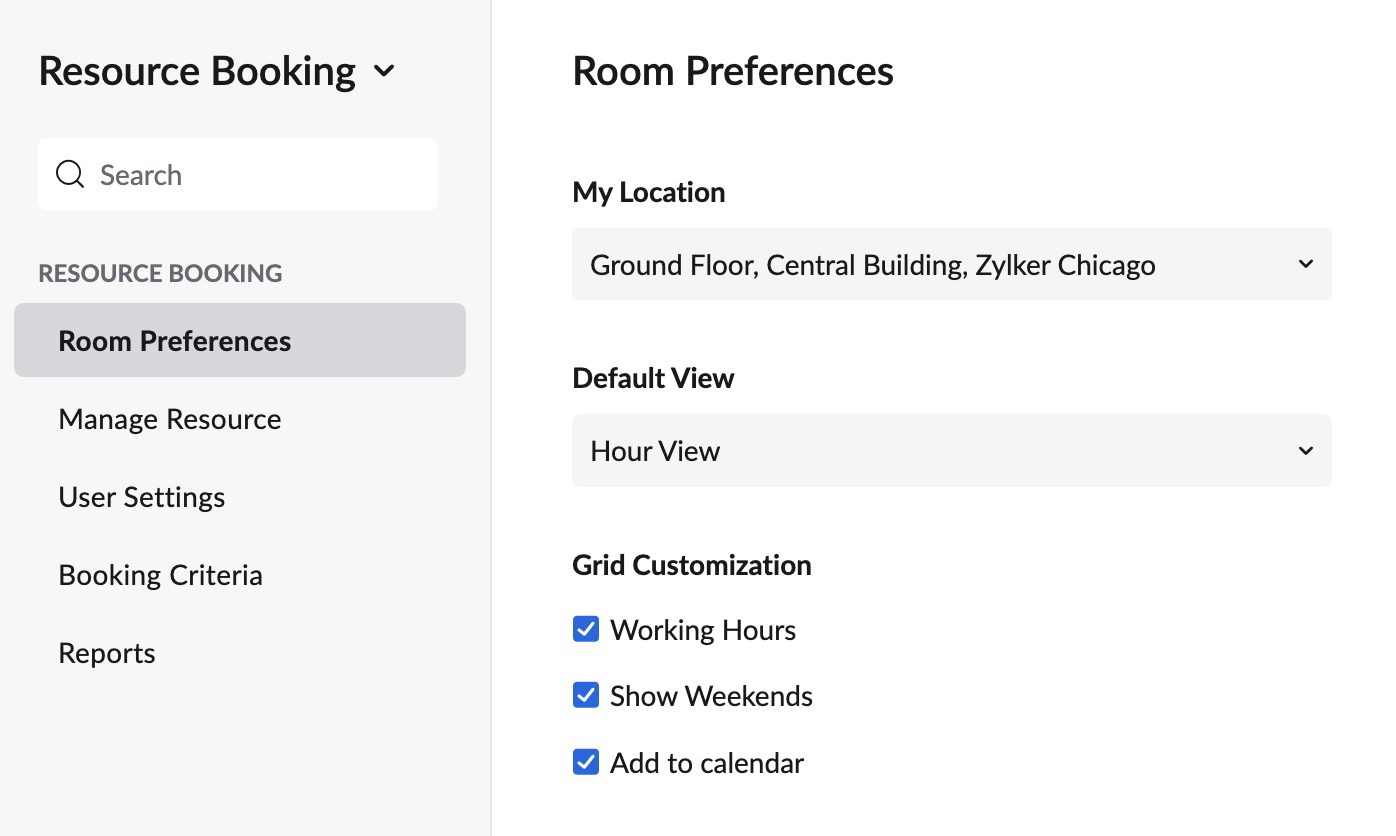Click the chevron arrow of Default View
This screenshot has width=1396, height=836.
point(1305,450)
